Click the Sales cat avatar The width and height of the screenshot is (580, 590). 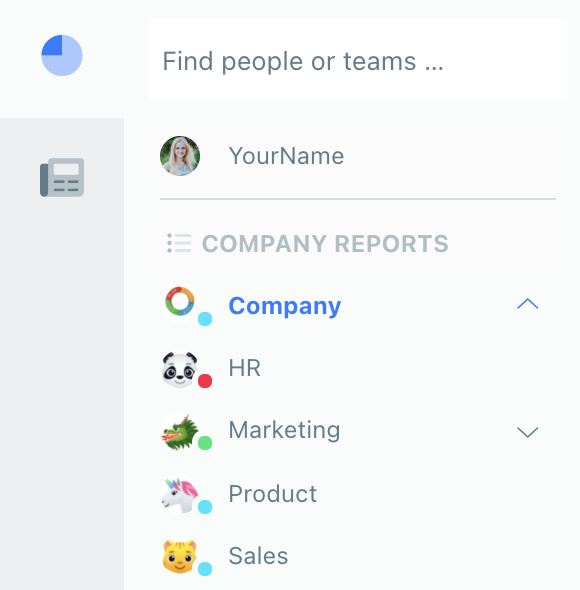(x=180, y=557)
